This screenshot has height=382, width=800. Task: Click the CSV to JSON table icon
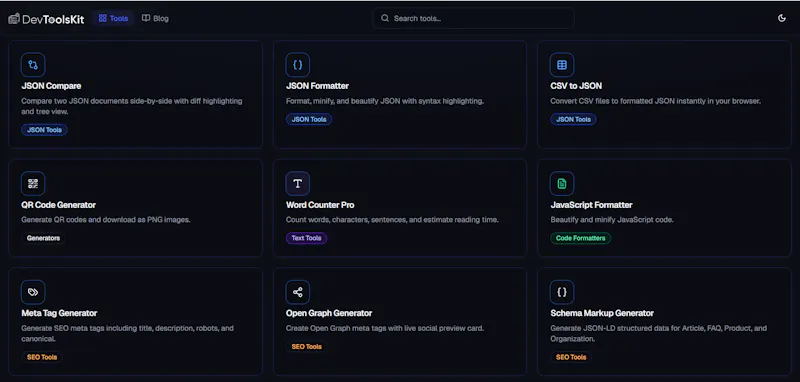click(x=562, y=65)
